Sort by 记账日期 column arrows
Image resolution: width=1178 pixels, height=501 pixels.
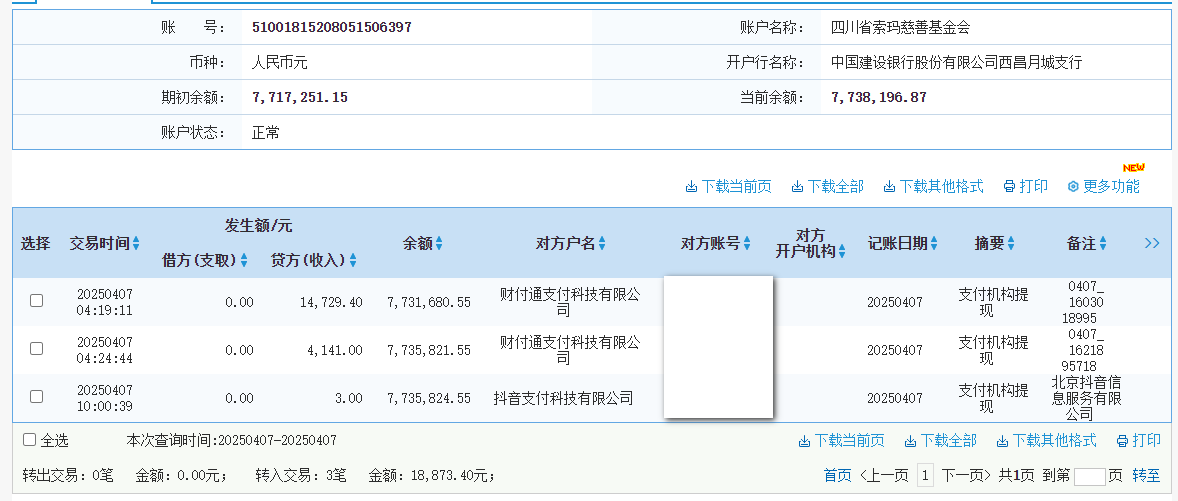[x=934, y=243]
